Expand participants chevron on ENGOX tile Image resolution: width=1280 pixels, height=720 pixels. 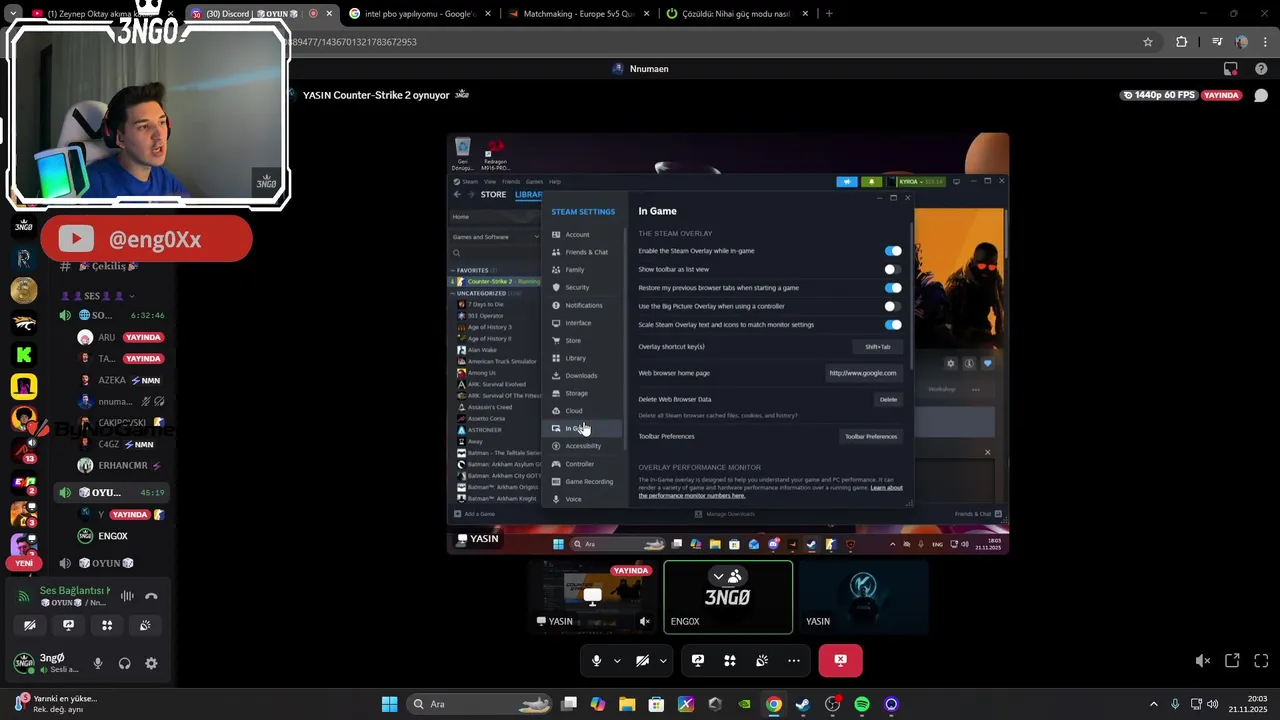pyautogui.click(x=718, y=577)
